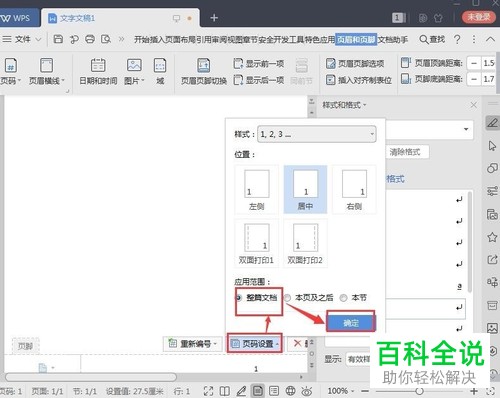
Task: Open the 页眉横线 header line tool
Action: [x=47, y=71]
